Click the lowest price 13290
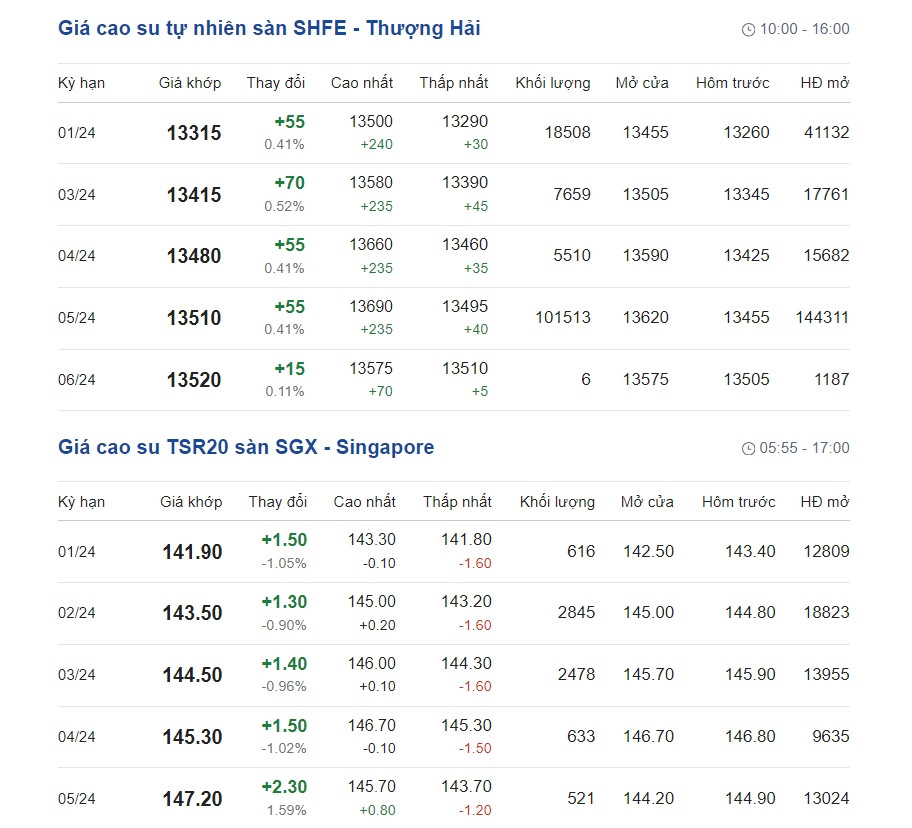Viewport: 912px width, 828px height. [x=465, y=122]
